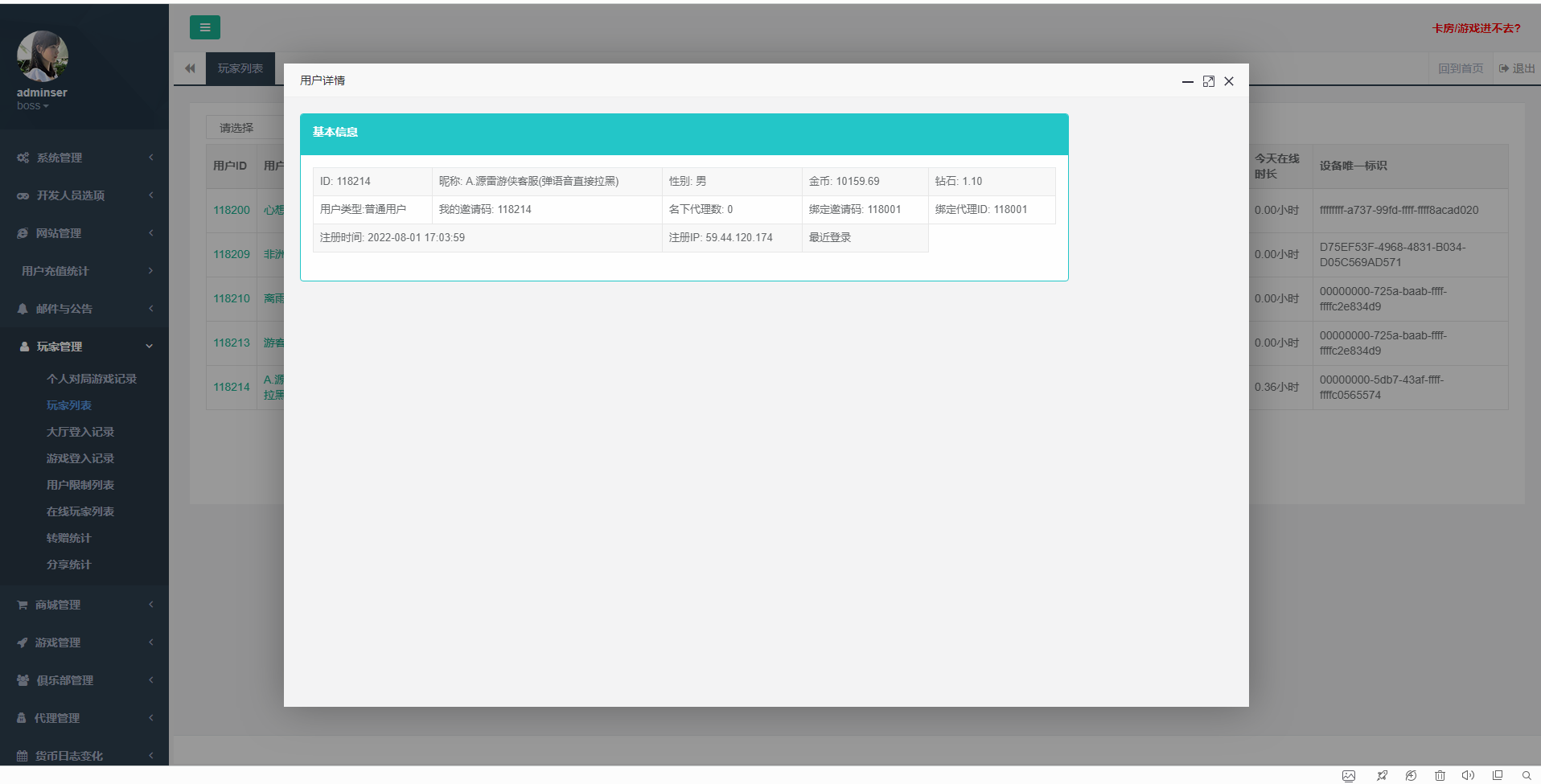Open 个人对局游戏记录 submenu item
The width and height of the screenshot is (1541, 784).
92,379
